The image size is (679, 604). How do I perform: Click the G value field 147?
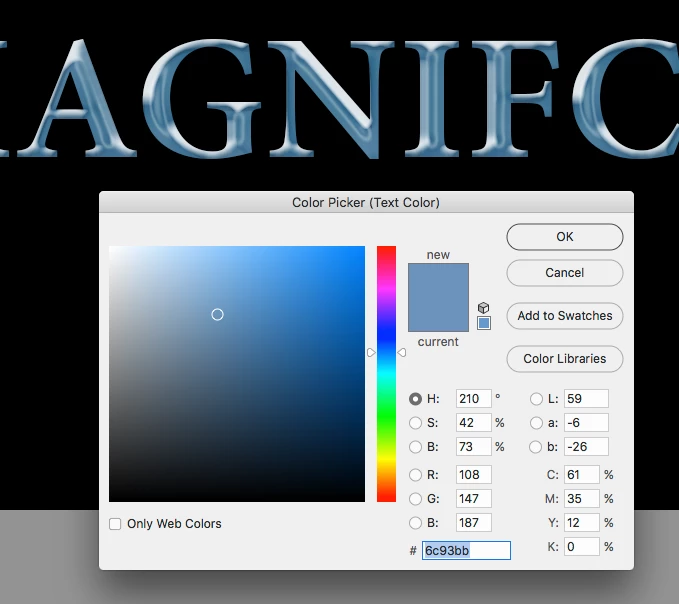474,499
